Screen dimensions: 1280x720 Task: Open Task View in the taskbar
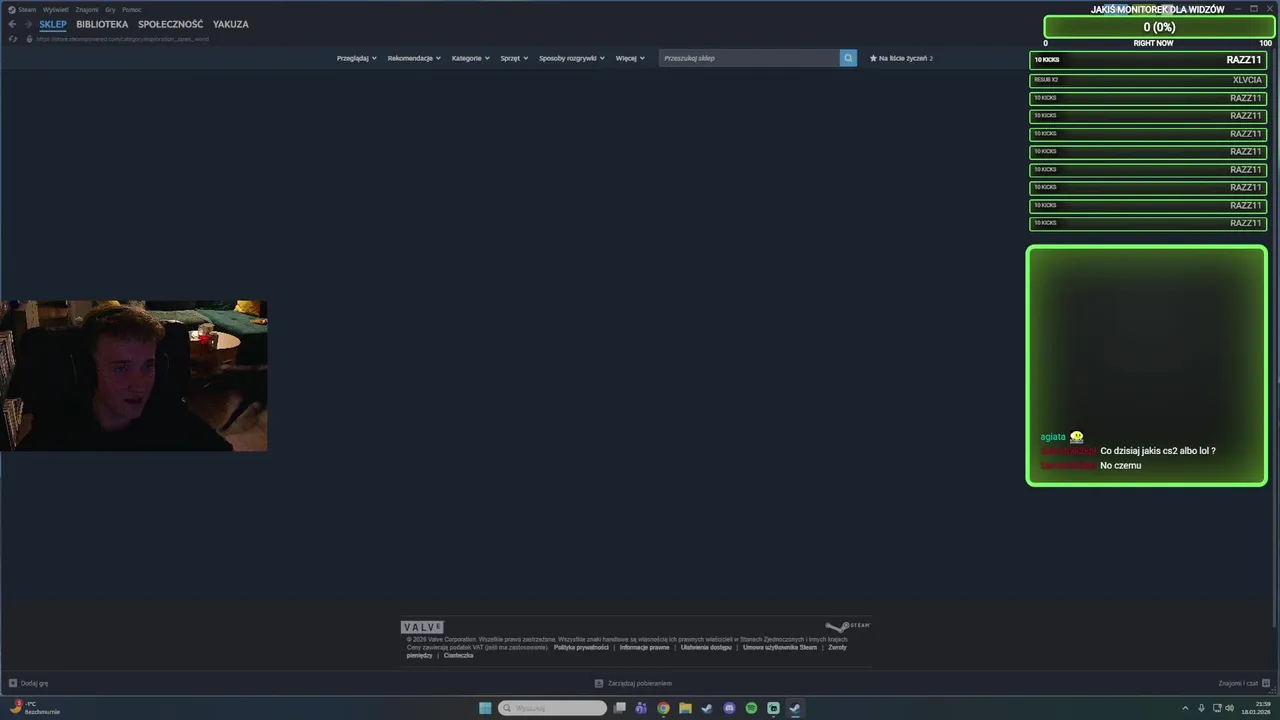619,708
